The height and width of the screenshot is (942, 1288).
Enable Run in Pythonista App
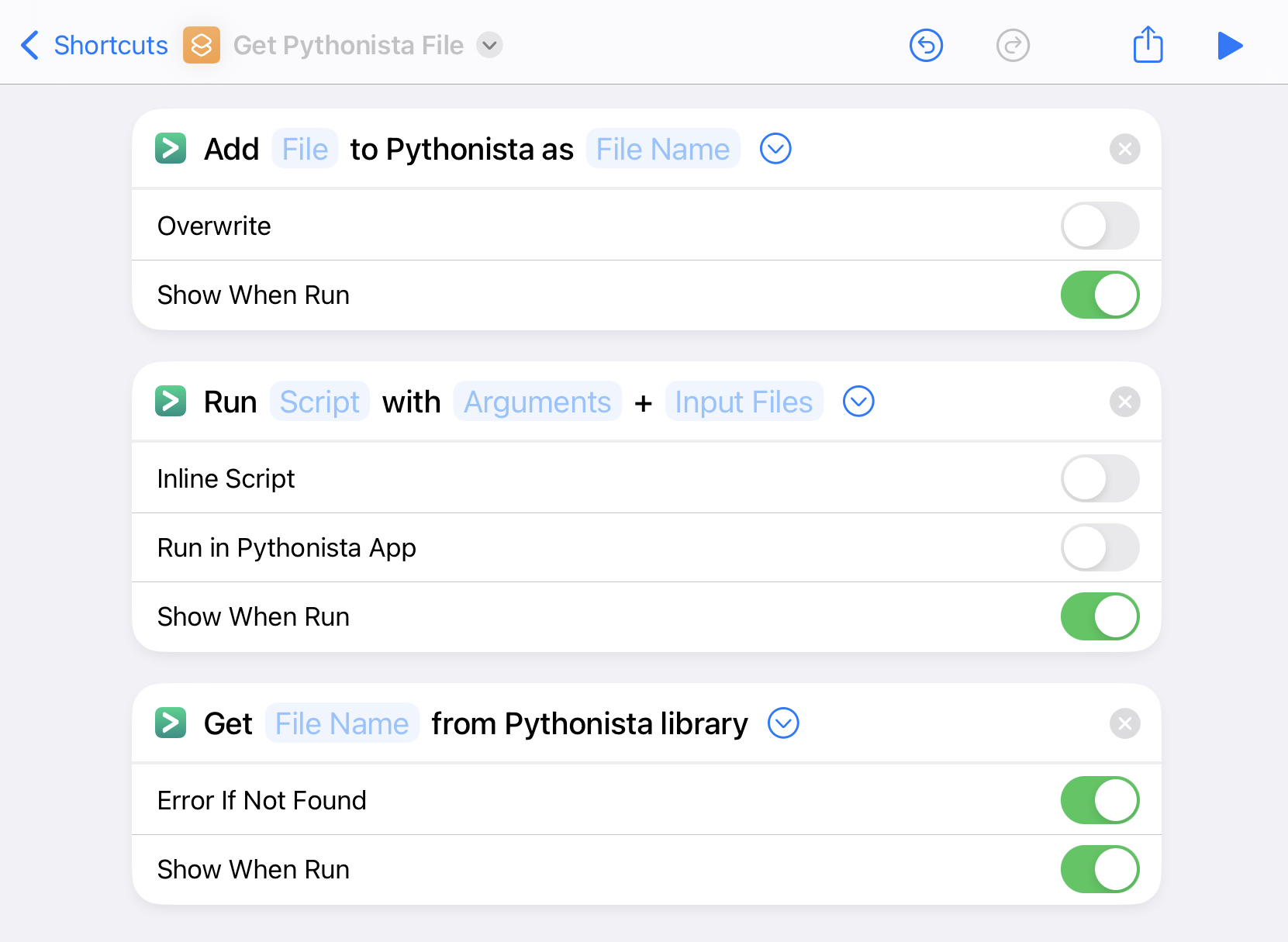(1100, 547)
